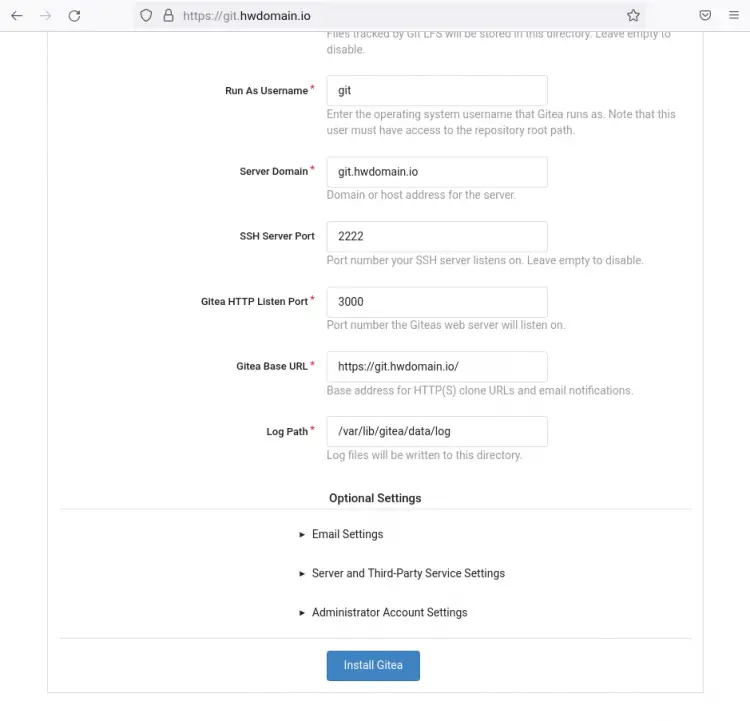Open the tracking protection shield
Screen dimensions: 750x721
point(146,16)
